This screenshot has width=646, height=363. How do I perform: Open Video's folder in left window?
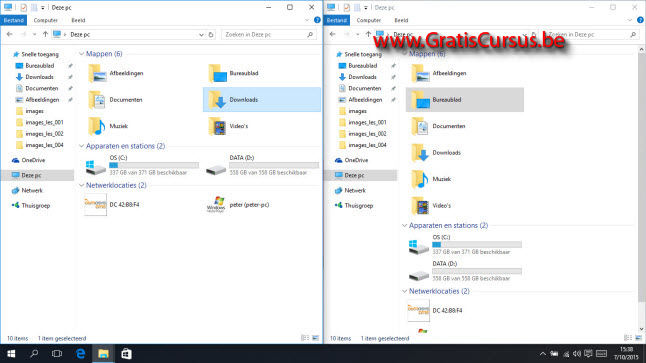point(228,126)
